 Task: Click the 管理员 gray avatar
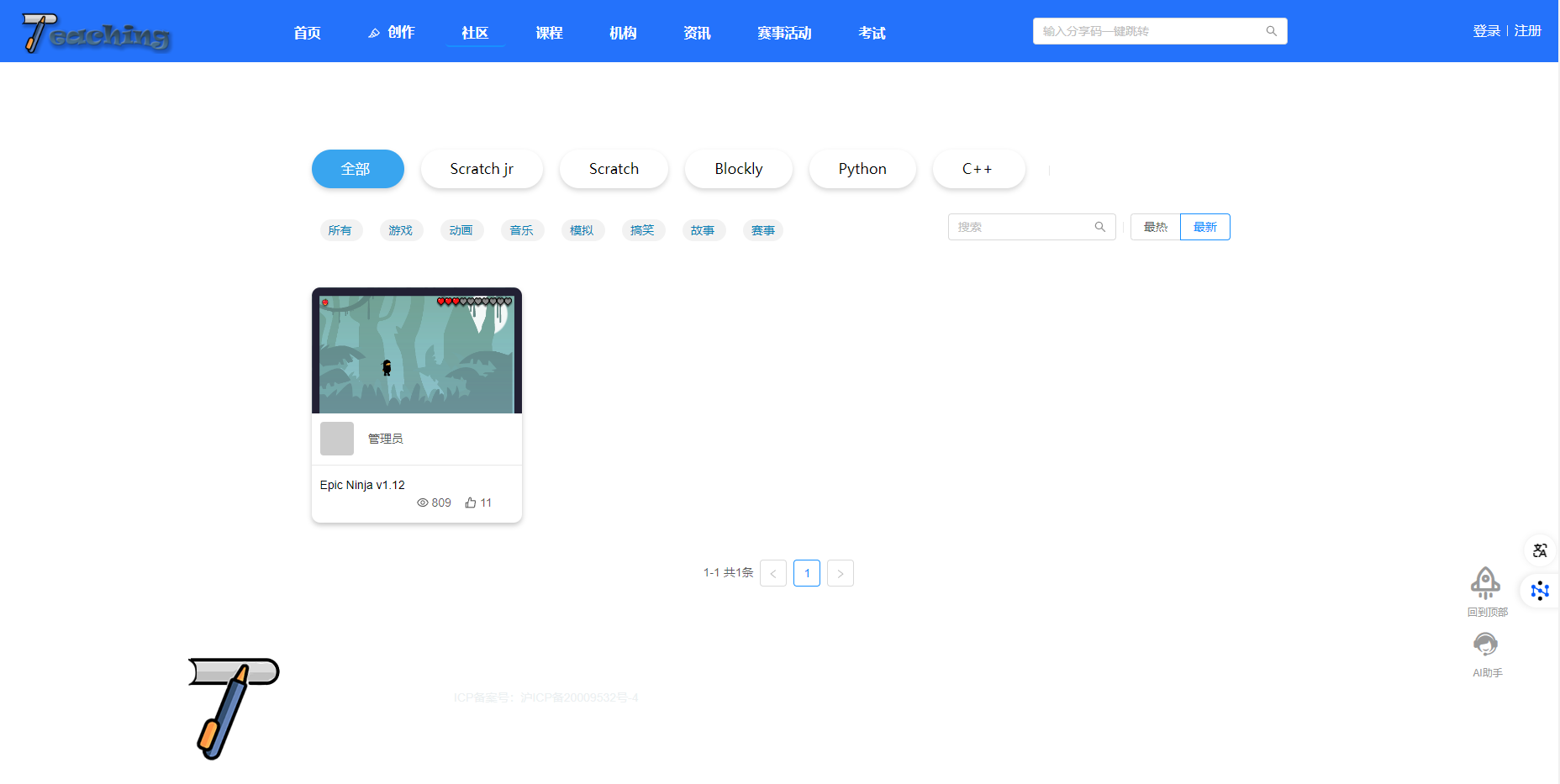[x=337, y=439]
